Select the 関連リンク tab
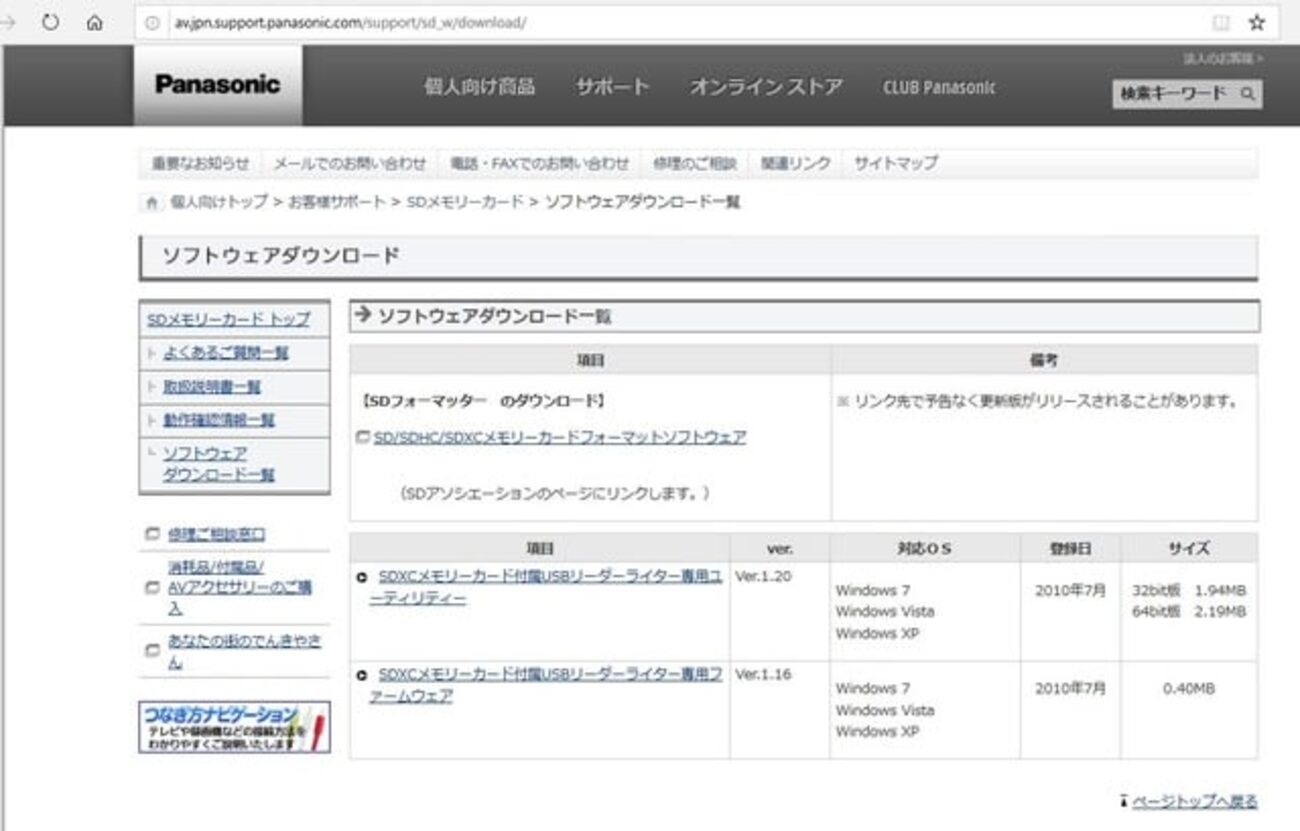This screenshot has width=1300, height=831. 796,163
